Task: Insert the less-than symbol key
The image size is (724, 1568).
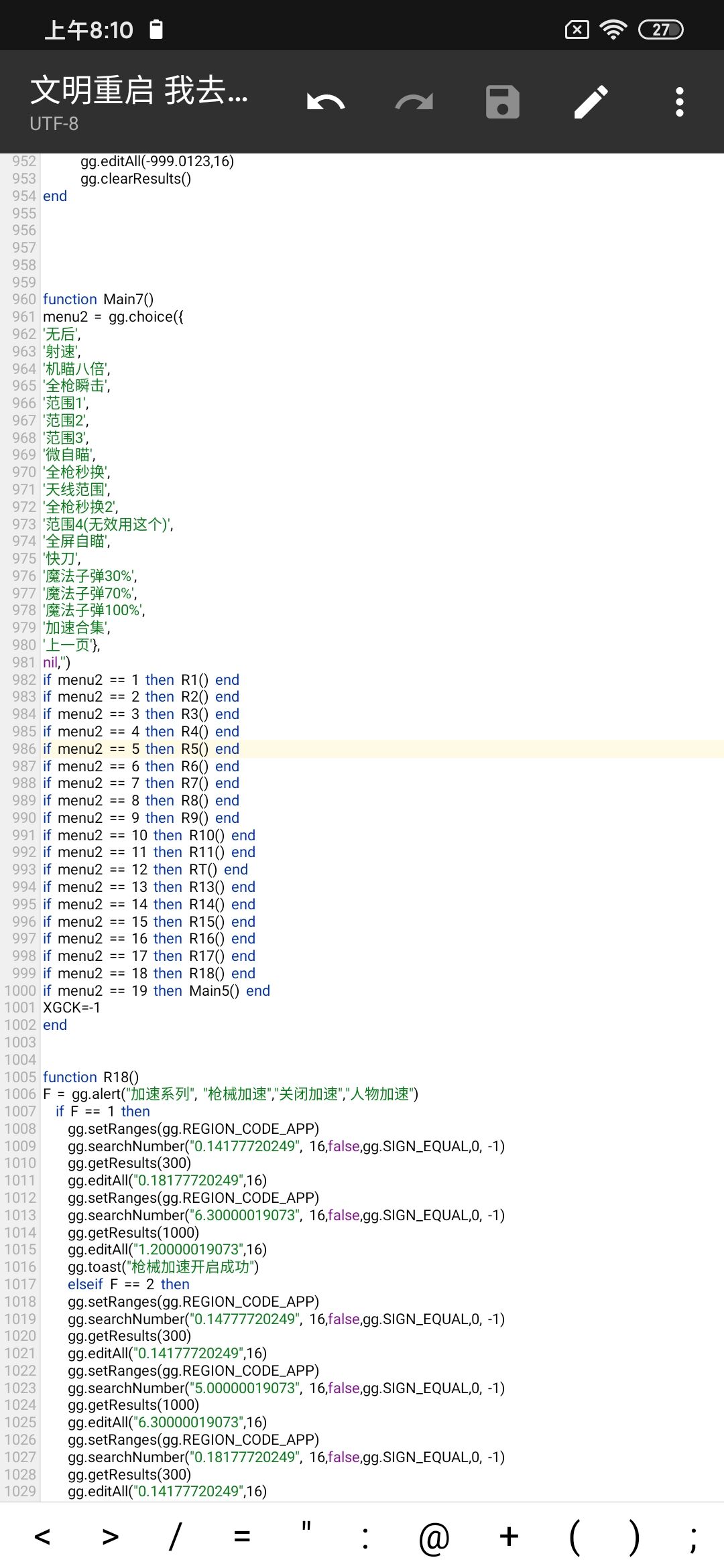Action: click(x=42, y=1537)
